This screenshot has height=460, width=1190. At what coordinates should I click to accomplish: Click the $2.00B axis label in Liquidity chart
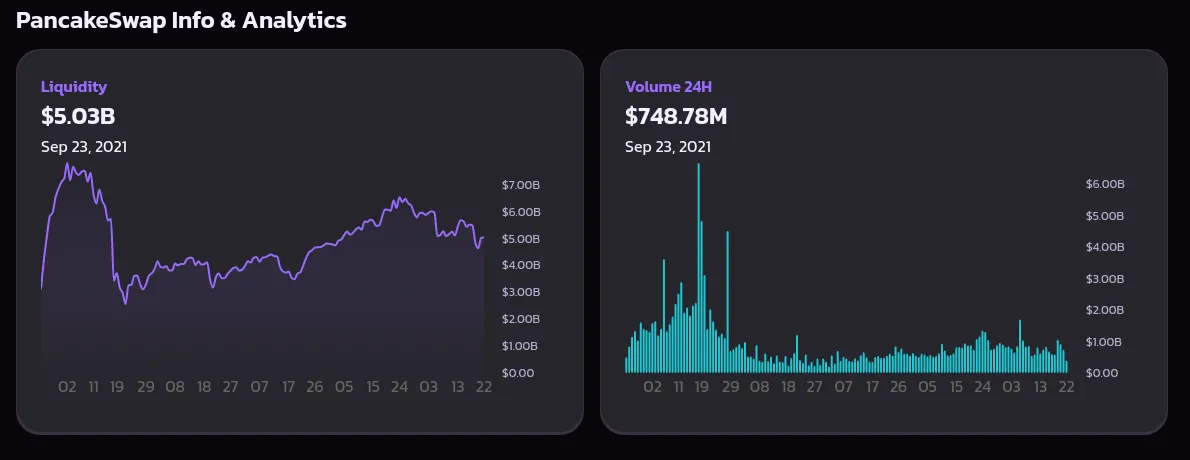tap(521, 319)
